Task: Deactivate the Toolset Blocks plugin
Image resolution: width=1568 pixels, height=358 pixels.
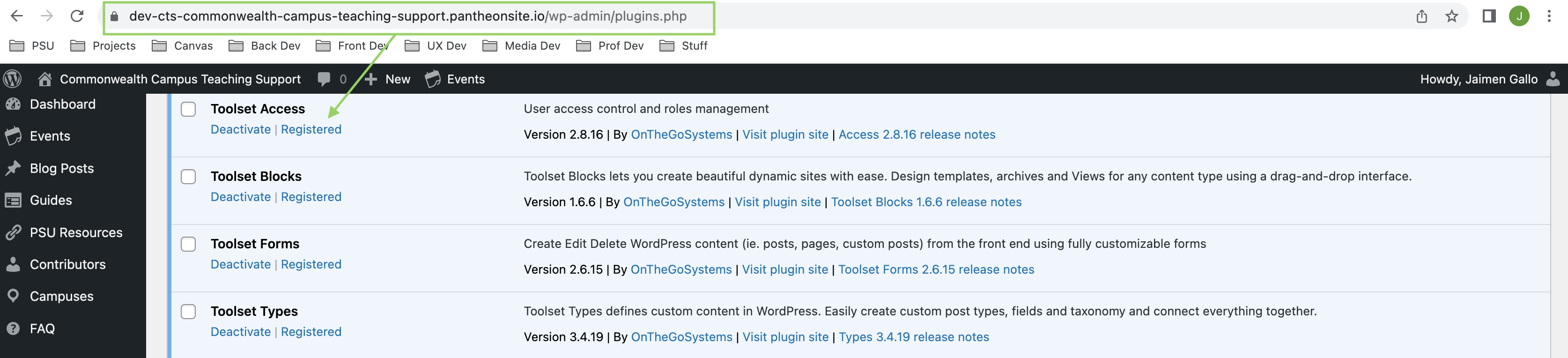Action: pos(240,197)
